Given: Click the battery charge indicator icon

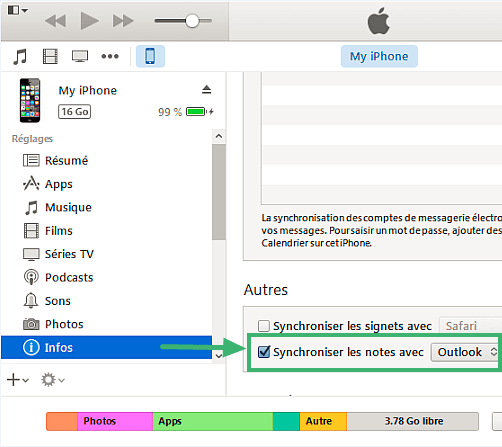Looking at the screenshot, I should [x=199, y=111].
